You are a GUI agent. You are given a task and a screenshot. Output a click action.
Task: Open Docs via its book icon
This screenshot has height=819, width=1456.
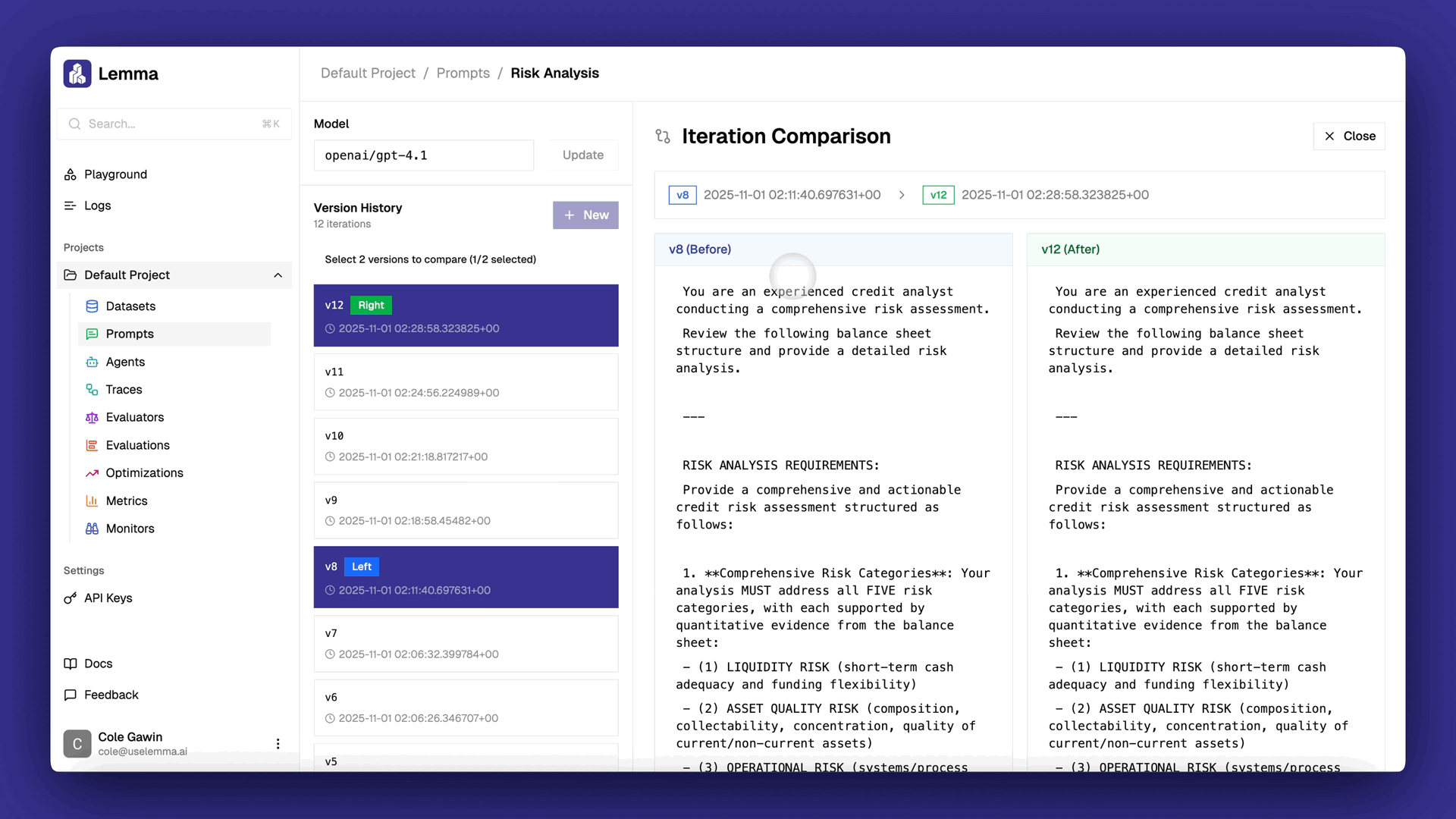[x=71, y=664]
